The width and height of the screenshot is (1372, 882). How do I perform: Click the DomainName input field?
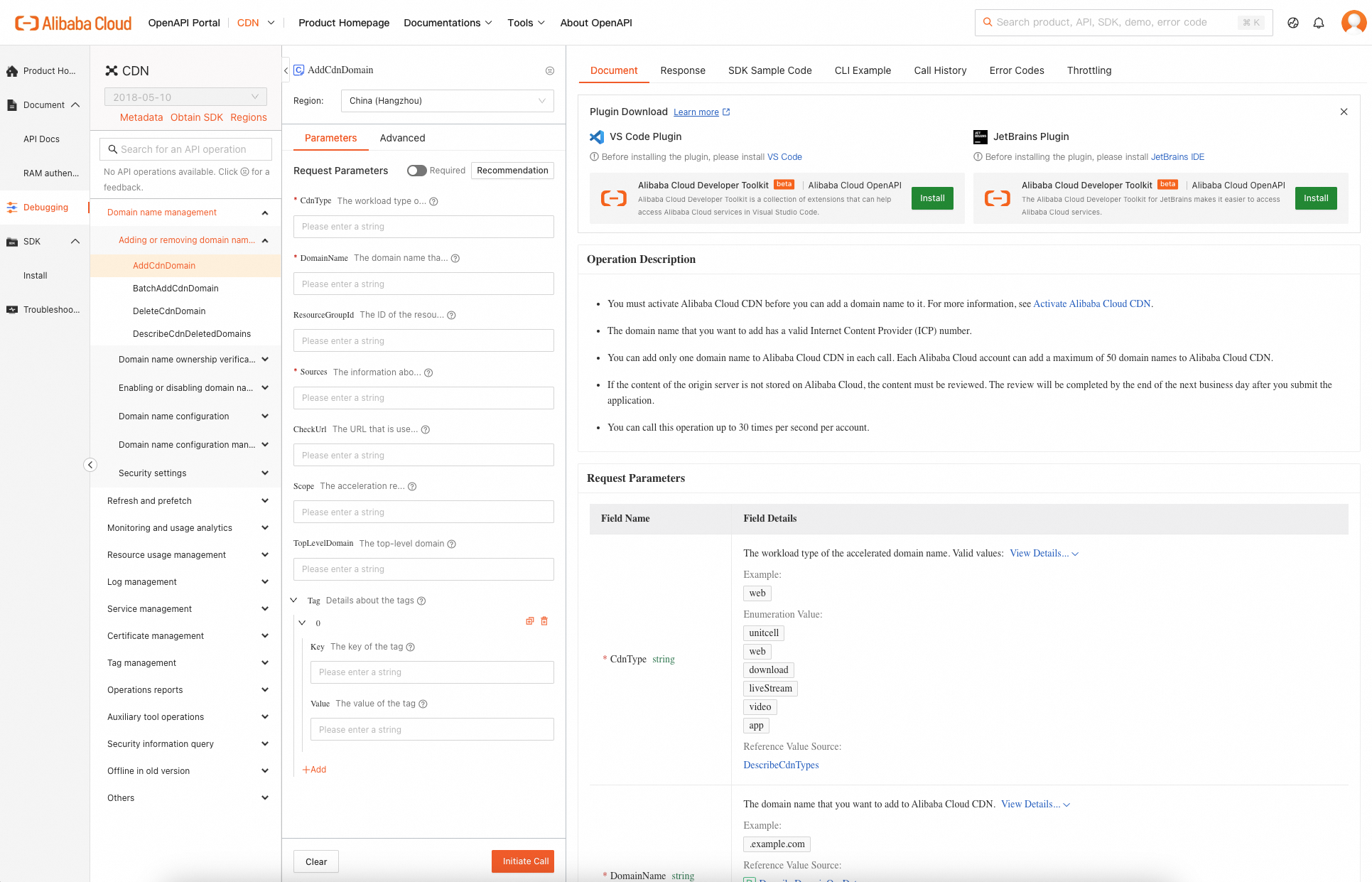(x=423, y=284)
